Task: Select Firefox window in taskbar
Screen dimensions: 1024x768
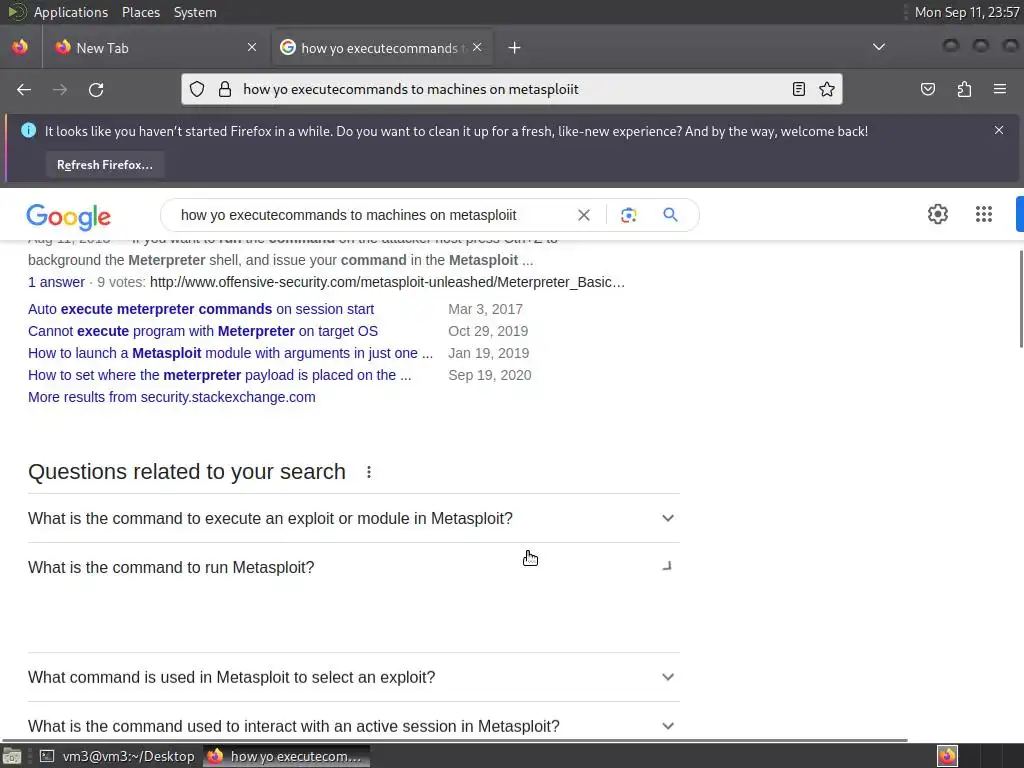Action: (286, 756)
